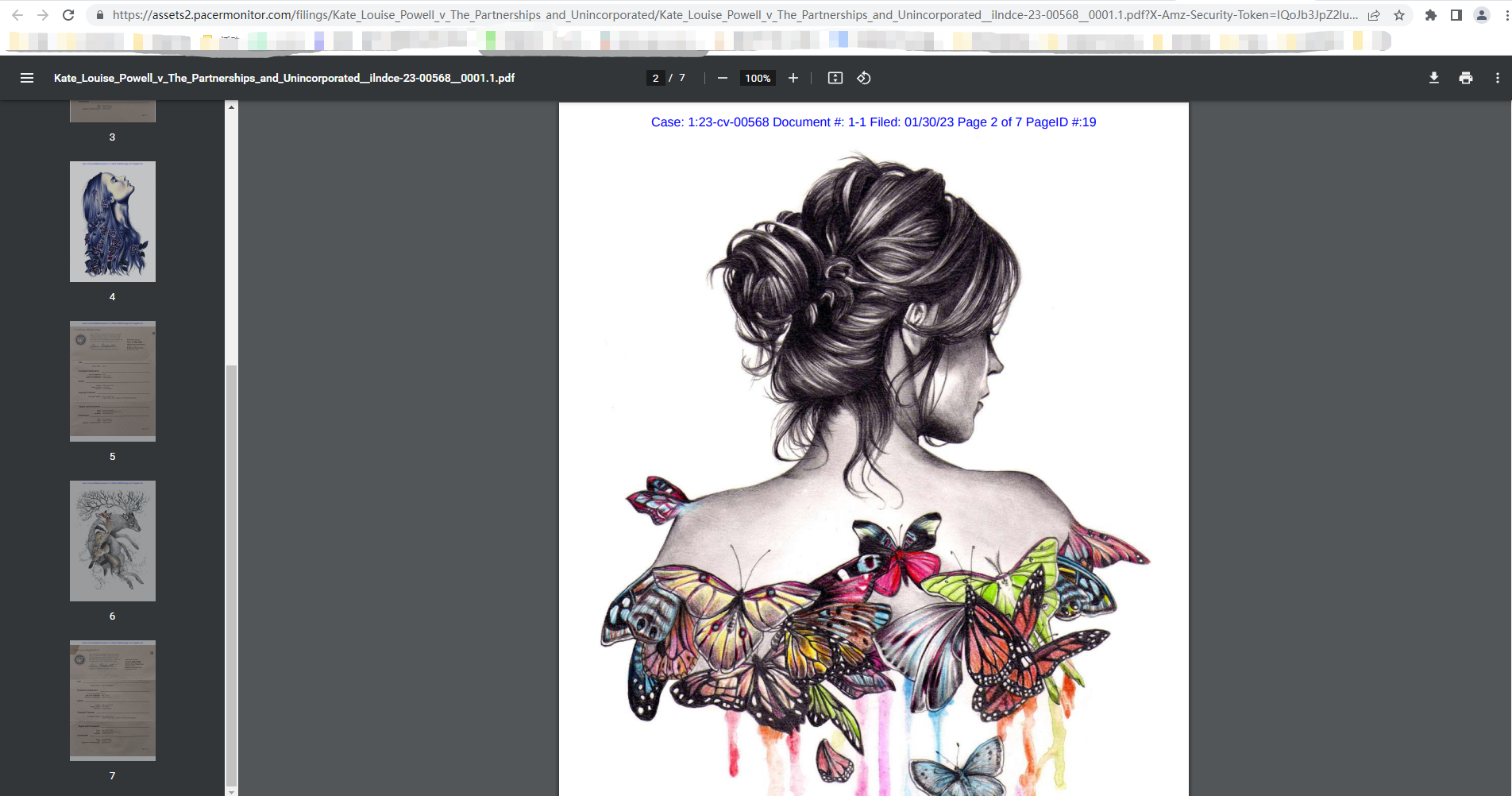
Task: Reload the current page
Action: [x=68, y=15]
